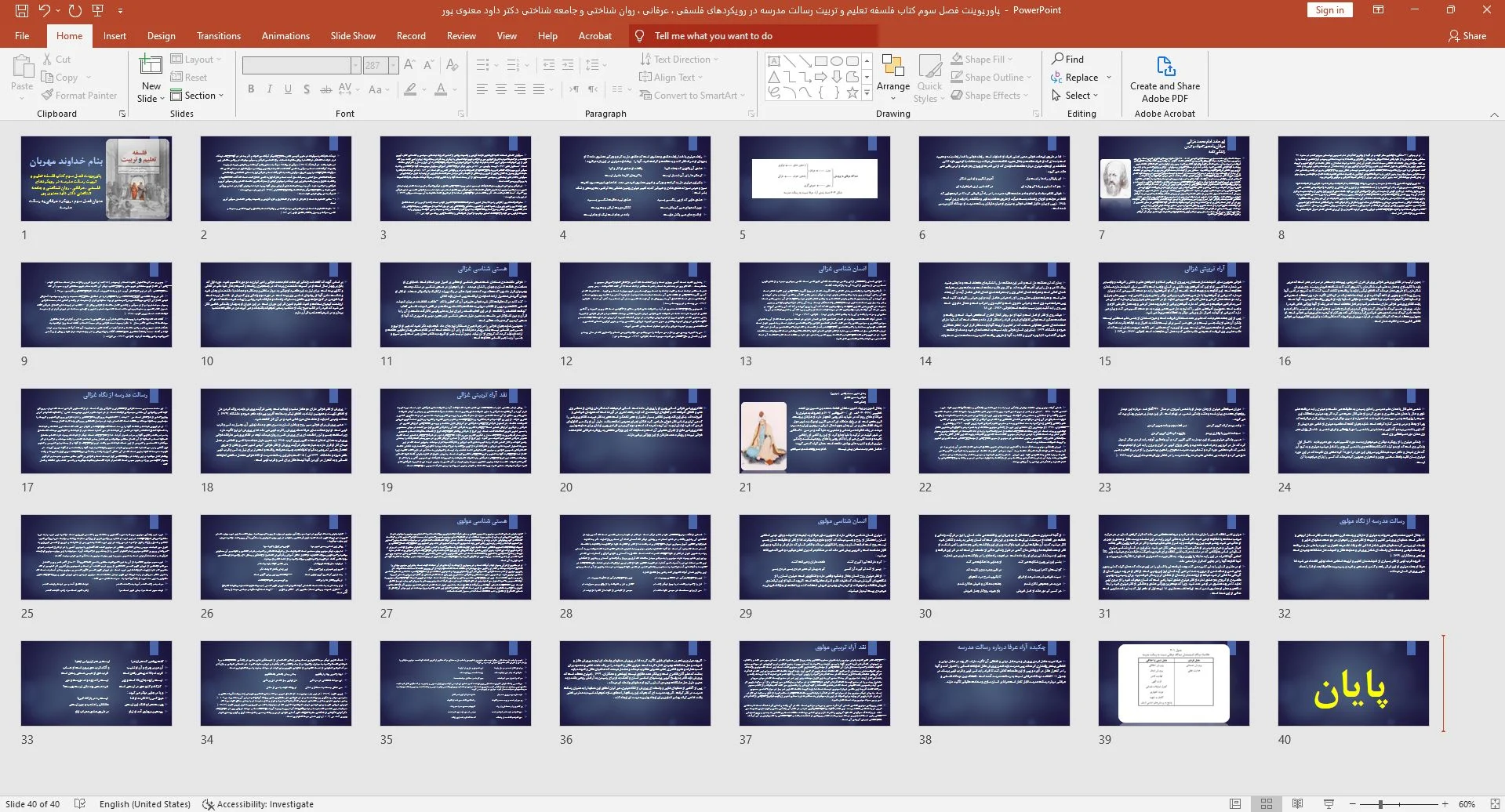This screenshot has width=1505, height=812.
Task: Click the Save icon in quick access toolbar
Action: click(21, 10)
